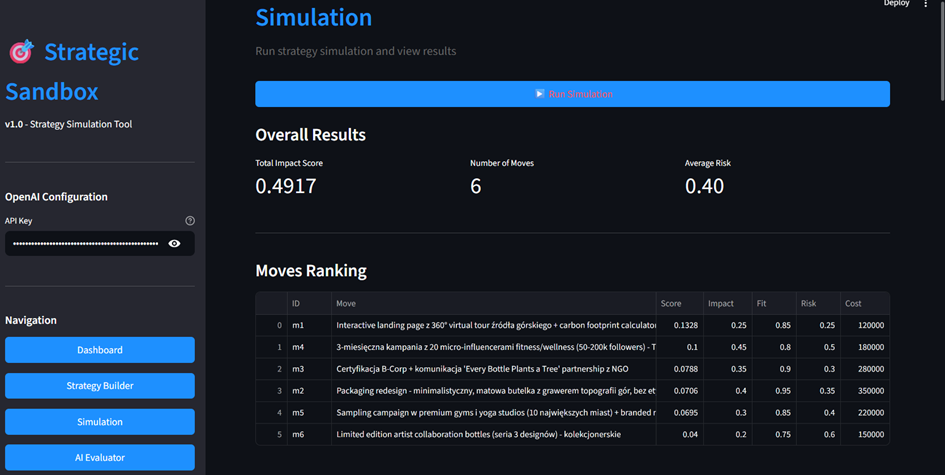
Task: Select the cost cell 120000
Action: click(x=865, y=326)
